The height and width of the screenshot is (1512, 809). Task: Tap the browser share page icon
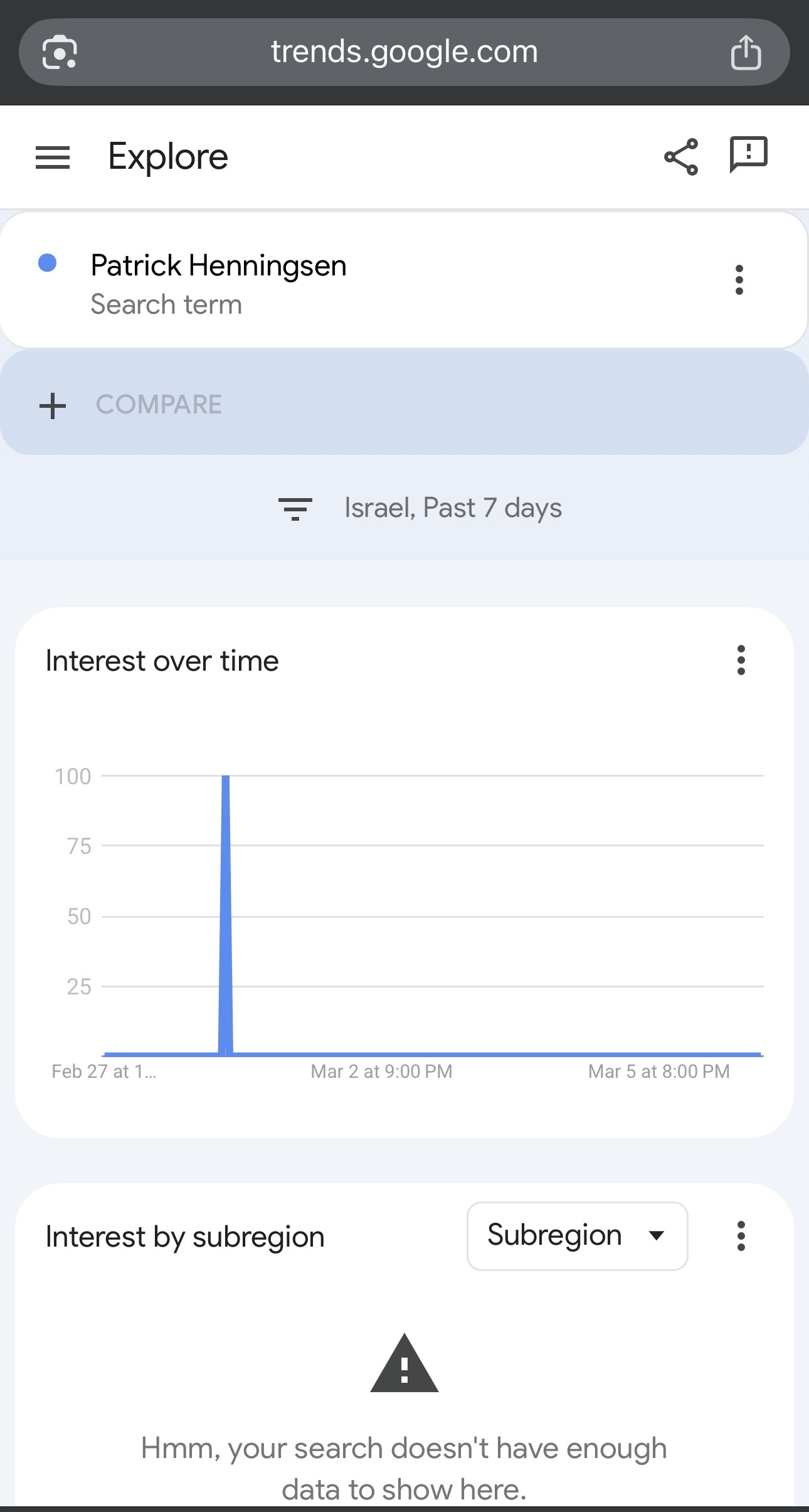coord(746,52)
